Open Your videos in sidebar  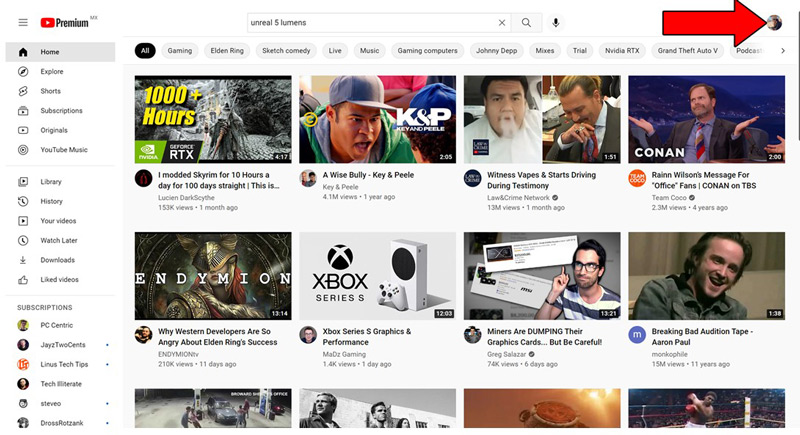60,221
